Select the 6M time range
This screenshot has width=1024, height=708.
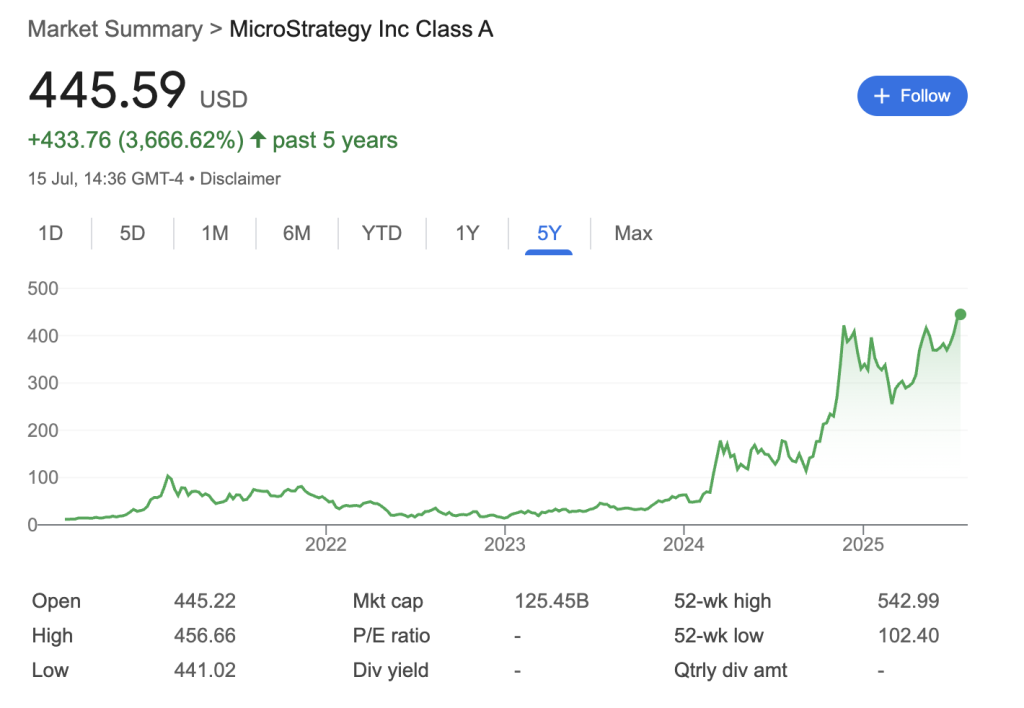(x=296, y=233)
